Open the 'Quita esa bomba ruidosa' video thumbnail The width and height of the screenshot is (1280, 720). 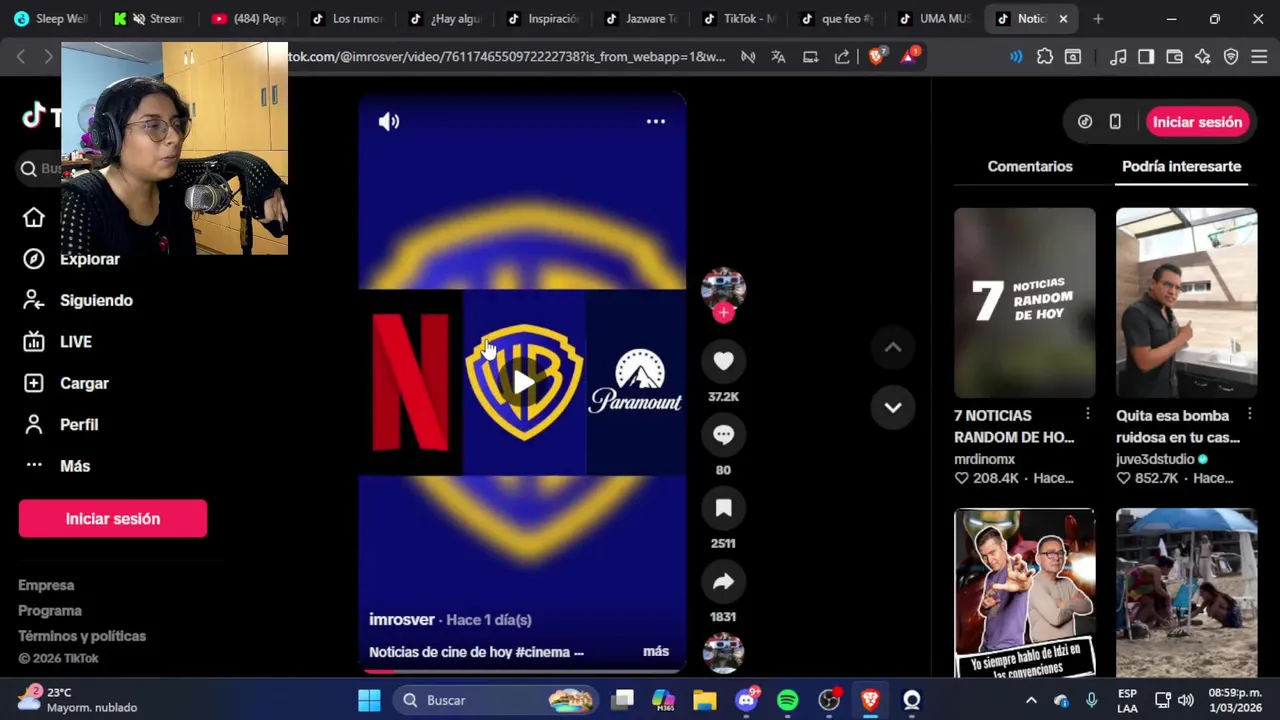tap(1186, 302)
